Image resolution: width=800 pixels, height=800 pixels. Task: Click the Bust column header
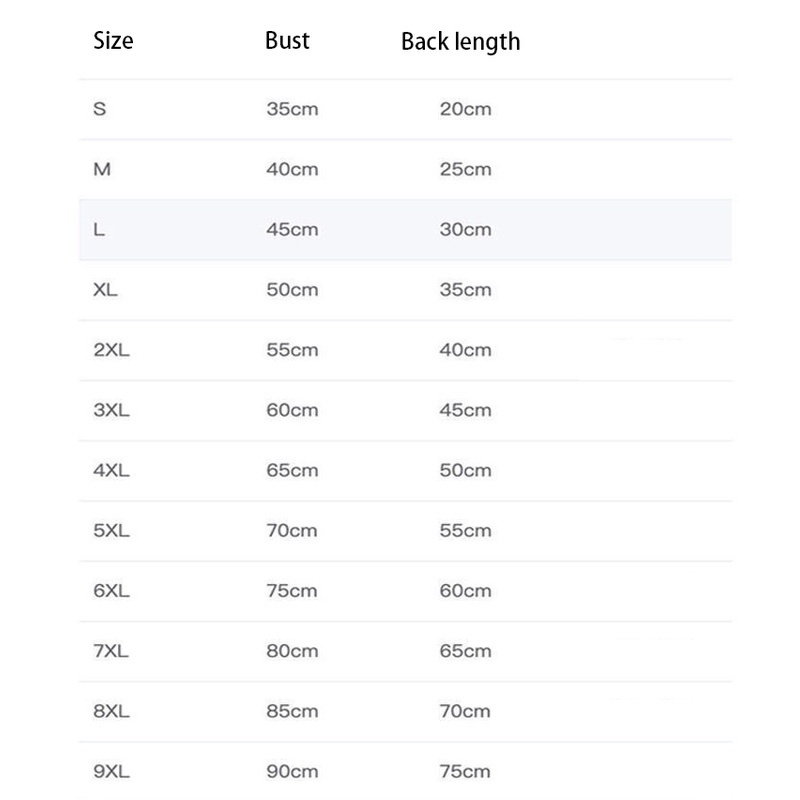click(287, 41)
